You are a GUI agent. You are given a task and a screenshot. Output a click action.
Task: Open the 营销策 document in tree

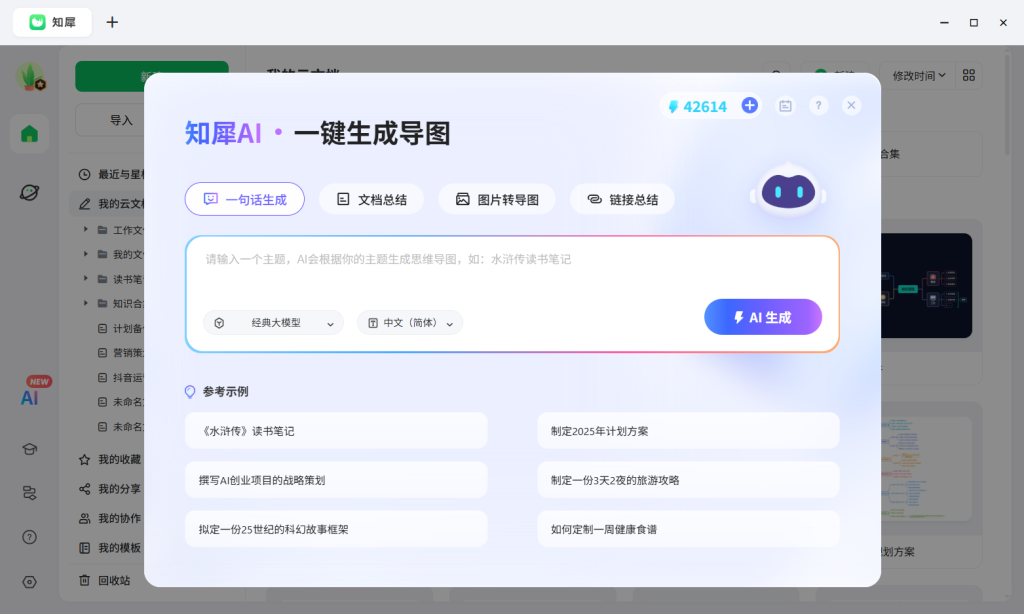(x=120, y=353)
